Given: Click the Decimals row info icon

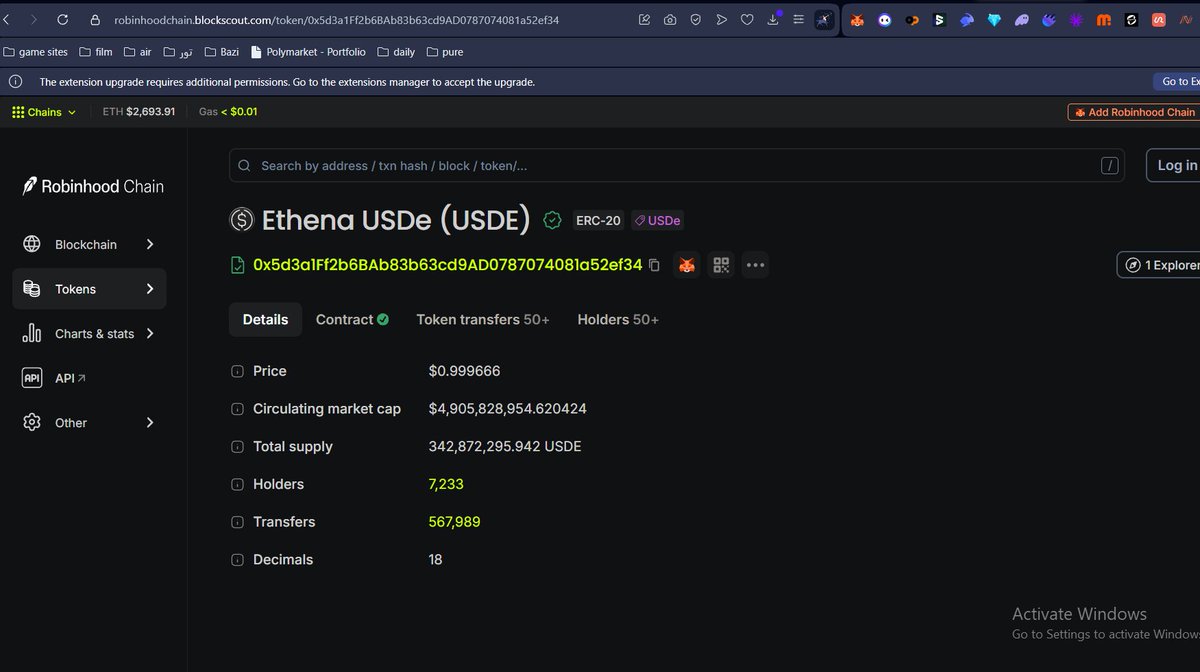Looking at the screenshot, I should coord(237,560).
